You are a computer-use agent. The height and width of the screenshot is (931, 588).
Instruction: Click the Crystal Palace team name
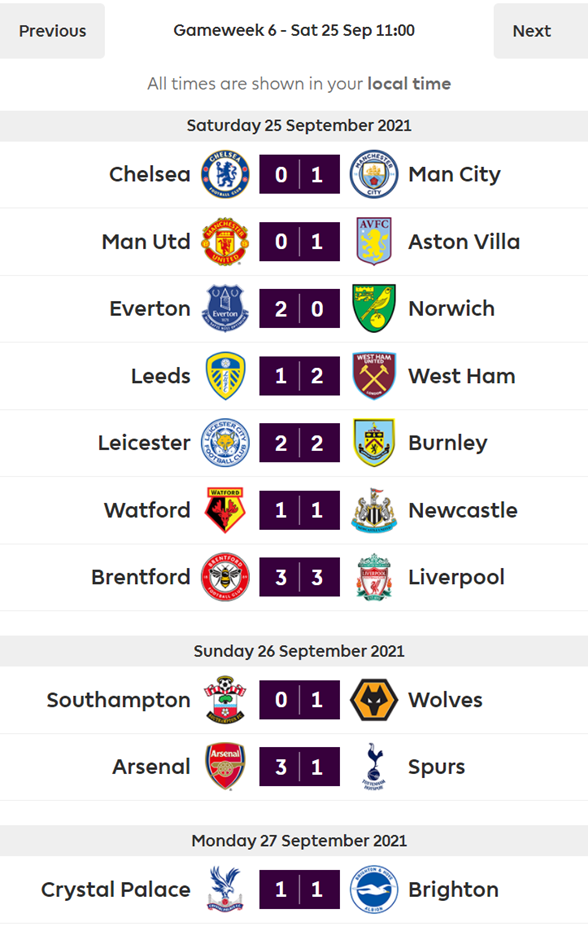(x=116, y=889)
